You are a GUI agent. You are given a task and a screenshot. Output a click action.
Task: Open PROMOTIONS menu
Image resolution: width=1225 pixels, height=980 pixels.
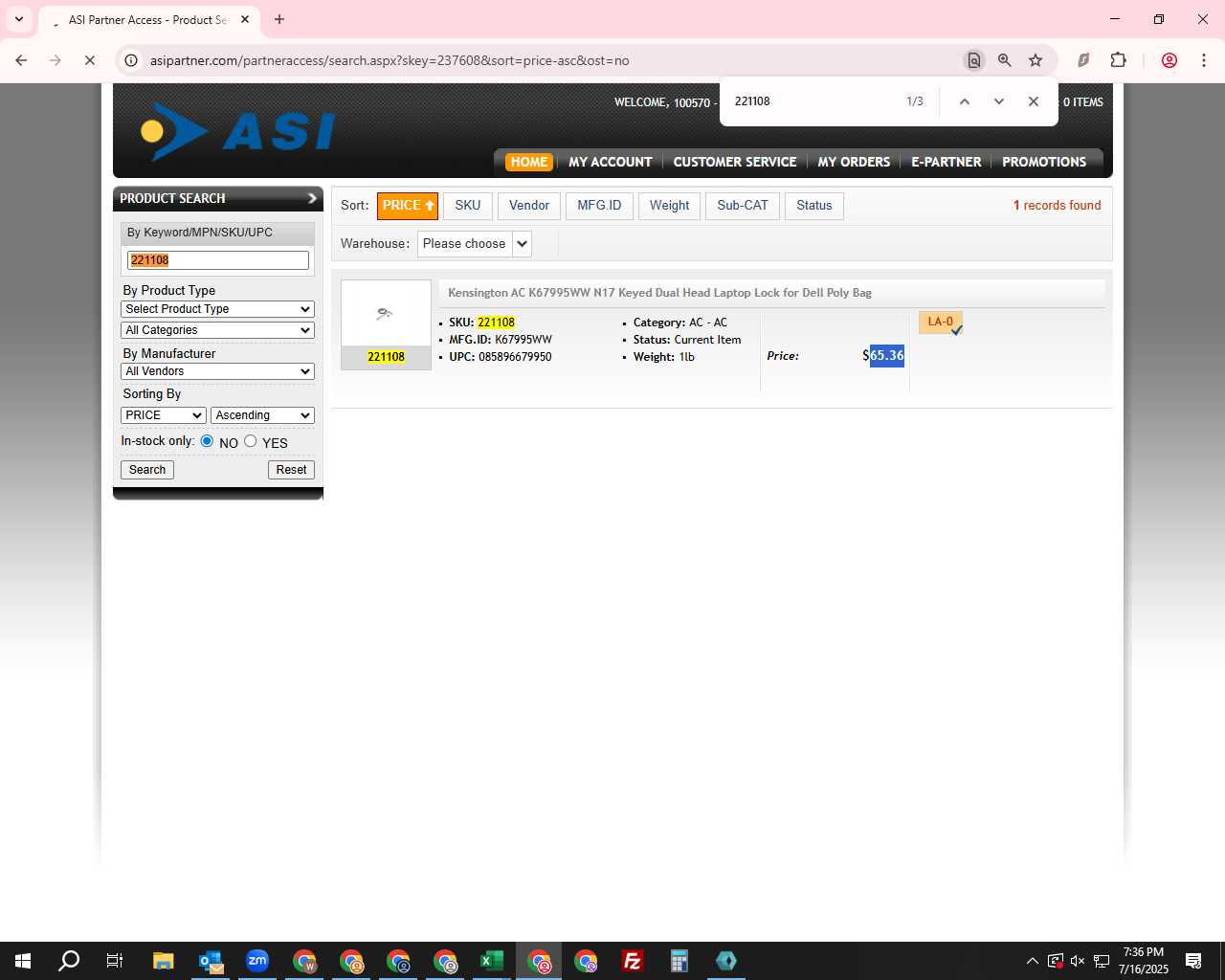(1044, 162)
